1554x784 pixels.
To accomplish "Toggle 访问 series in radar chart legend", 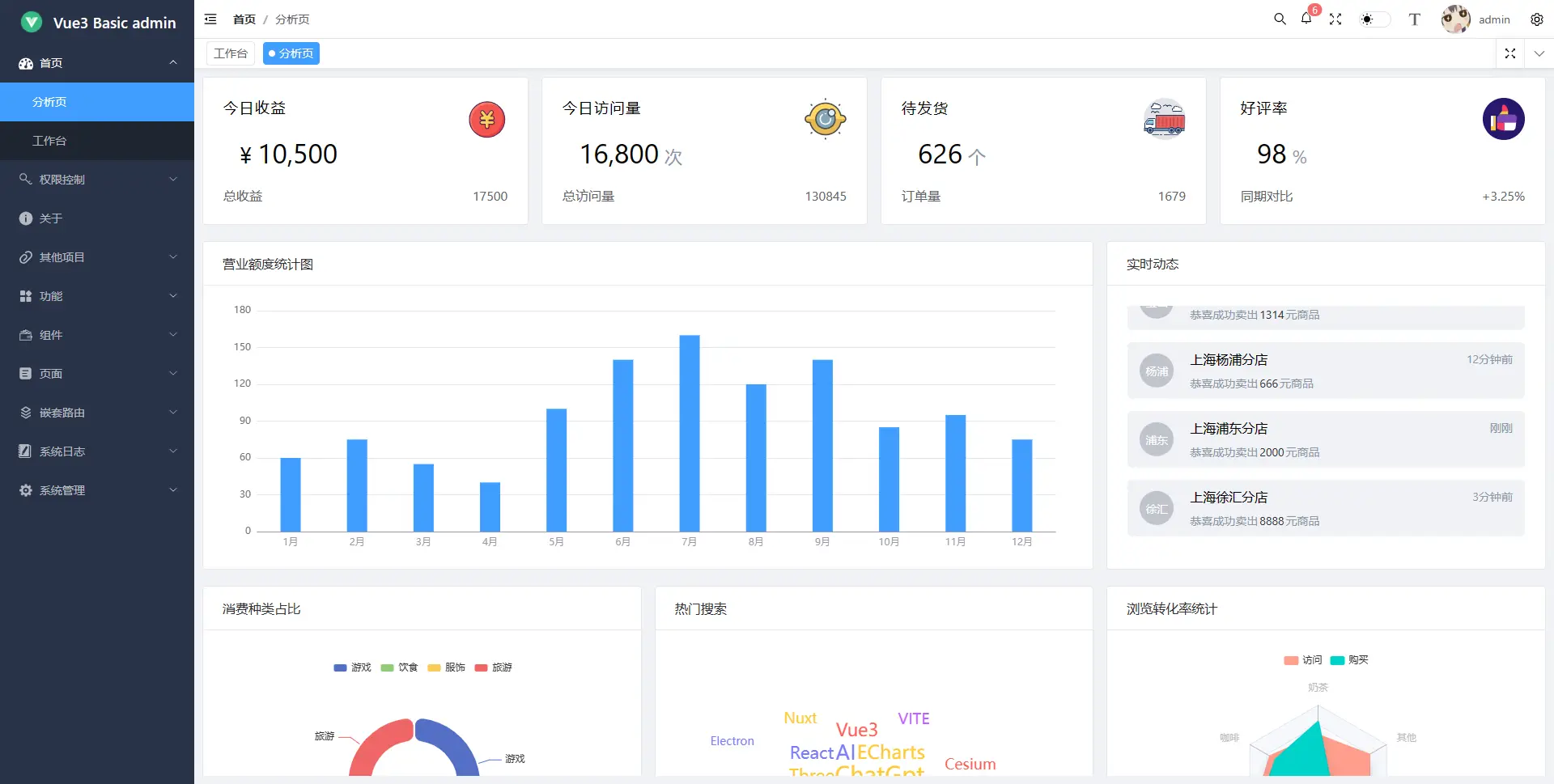I will [1302, 660].
